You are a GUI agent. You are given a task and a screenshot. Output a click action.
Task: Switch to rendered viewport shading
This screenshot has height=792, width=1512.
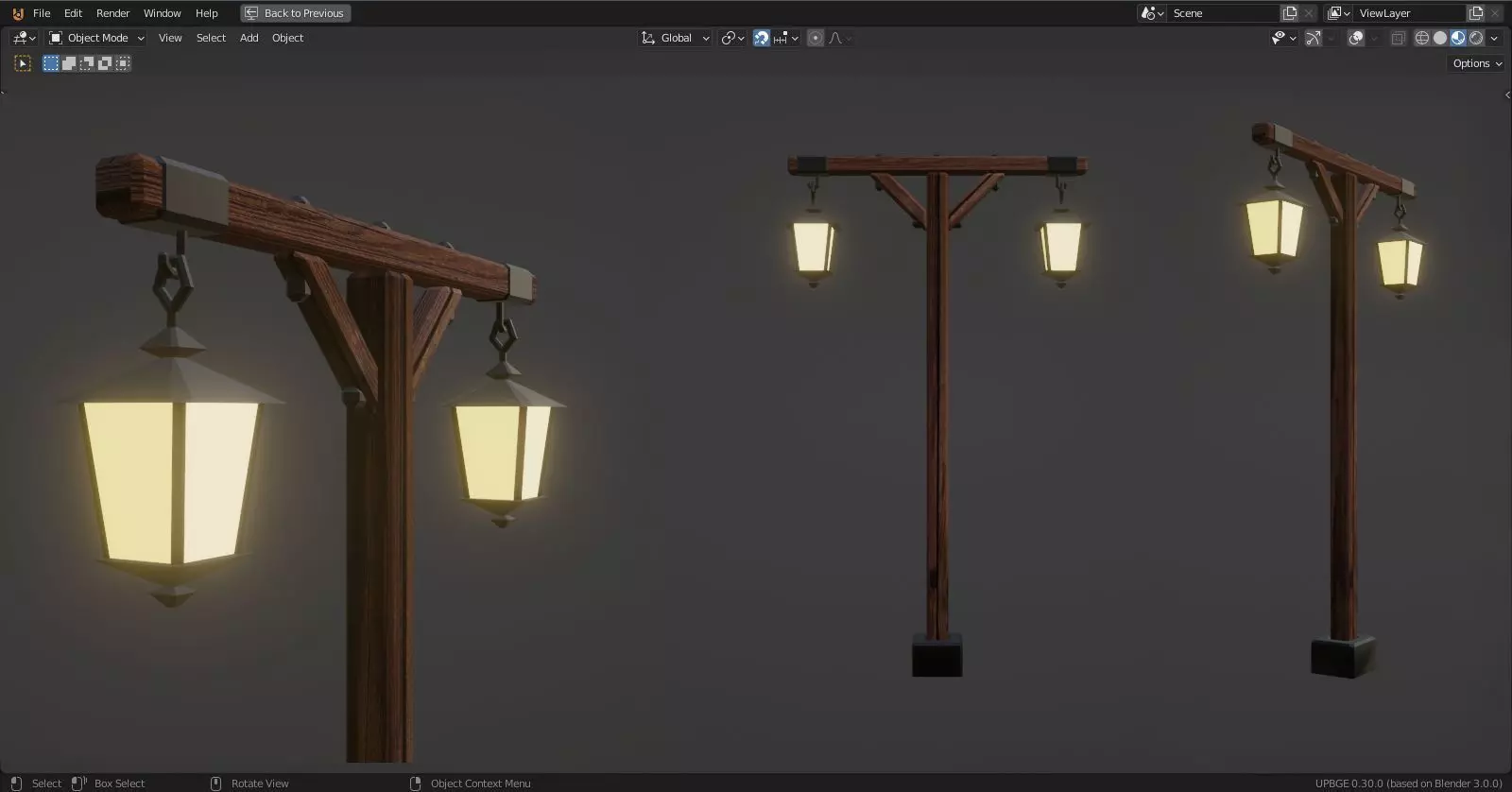(x=1476, y=38)
